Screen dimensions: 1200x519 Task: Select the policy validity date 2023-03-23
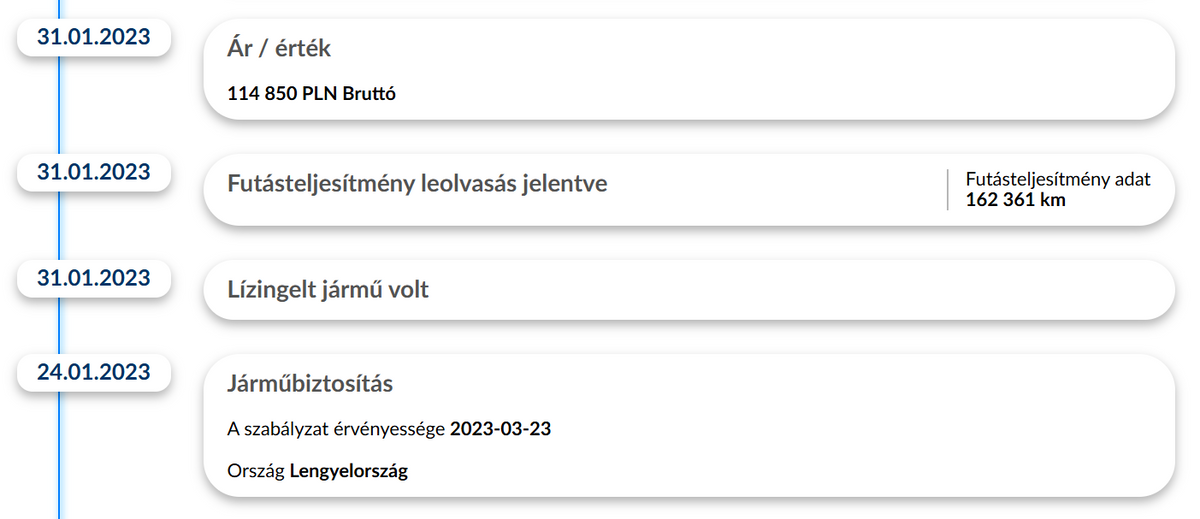501,430
